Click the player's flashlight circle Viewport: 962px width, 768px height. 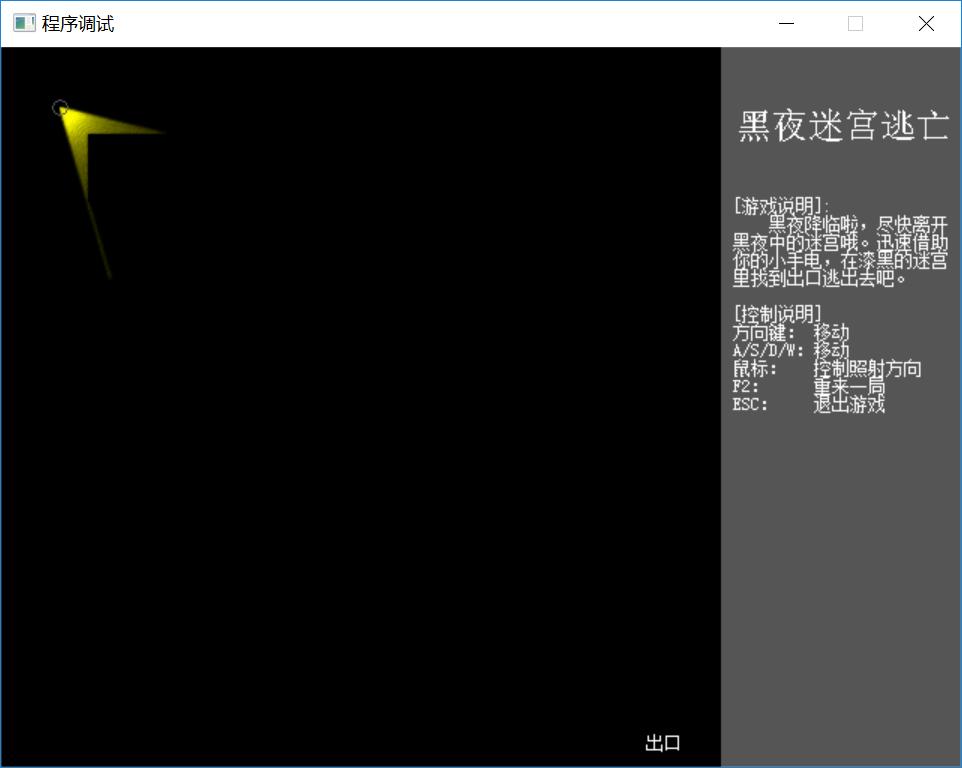[61, 108]
